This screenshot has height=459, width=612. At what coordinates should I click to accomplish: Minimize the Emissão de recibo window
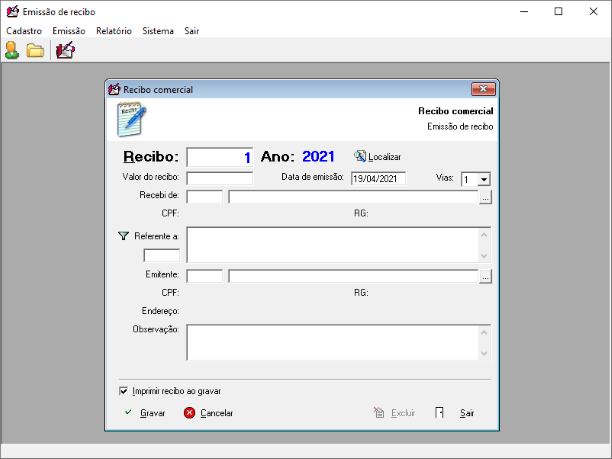[524, 12]
